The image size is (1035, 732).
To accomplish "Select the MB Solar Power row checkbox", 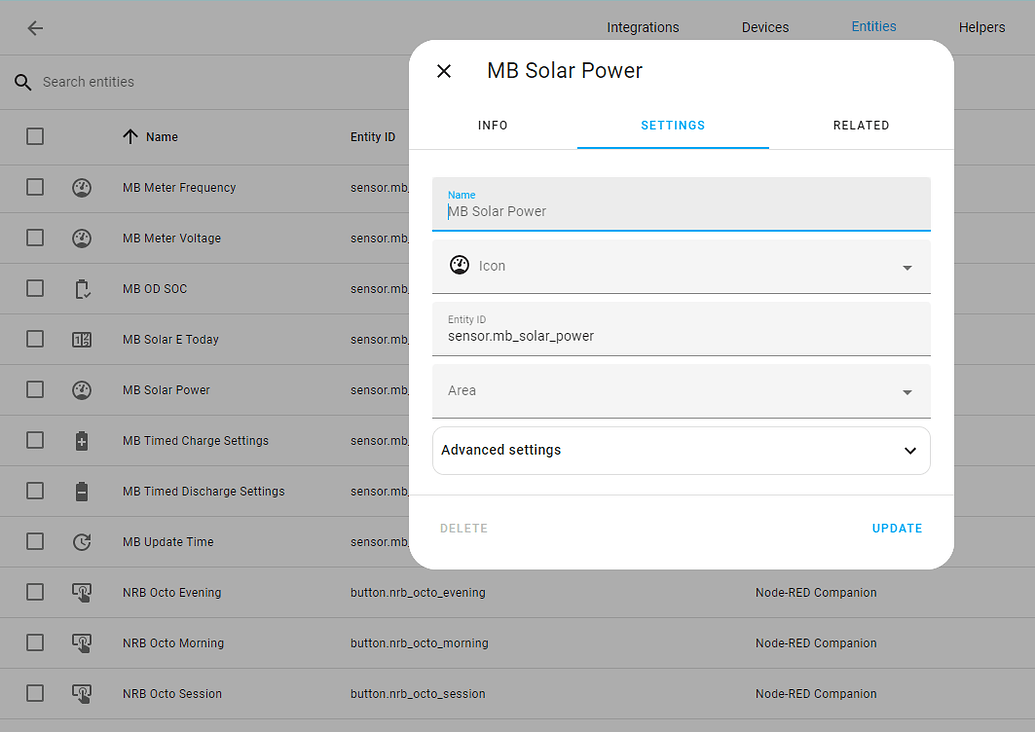I will [x=35, y=390].
